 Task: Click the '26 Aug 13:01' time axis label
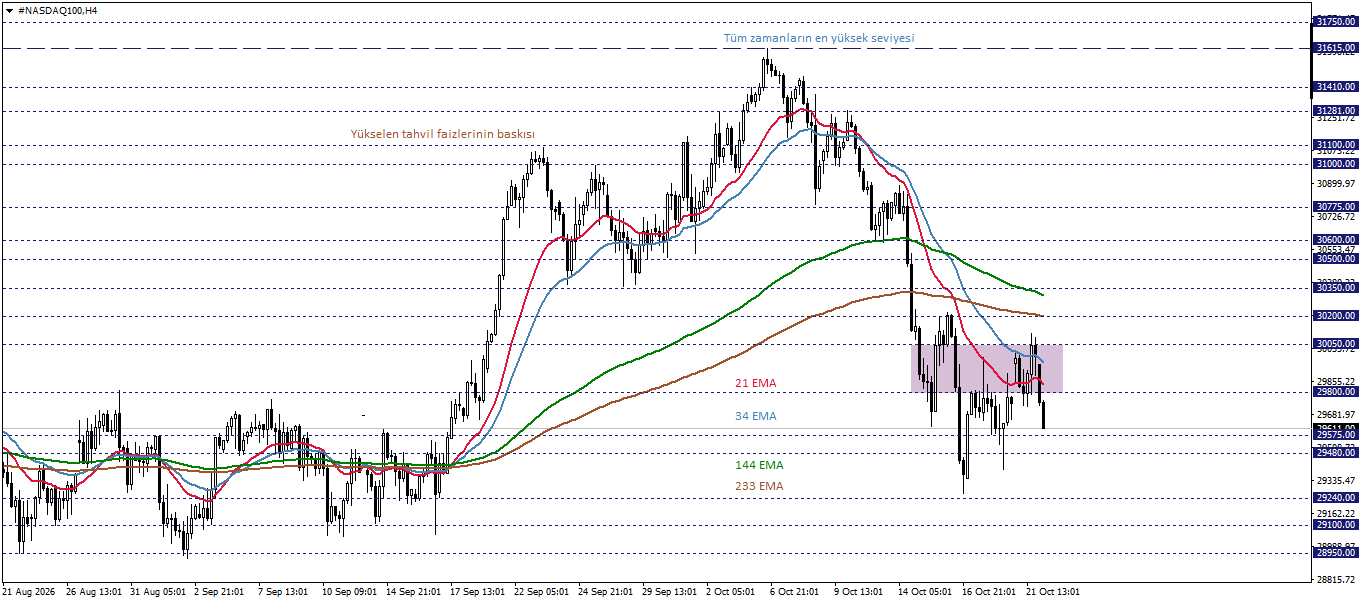coord(93,592)
